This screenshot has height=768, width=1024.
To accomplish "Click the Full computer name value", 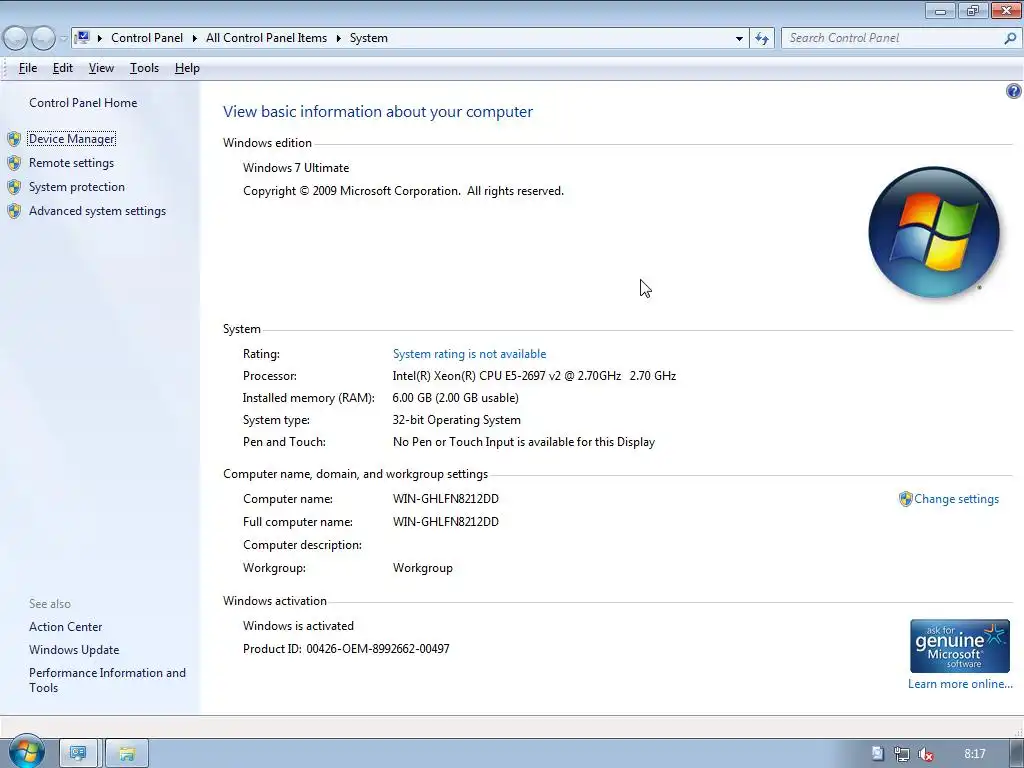I will coord(445,522).
